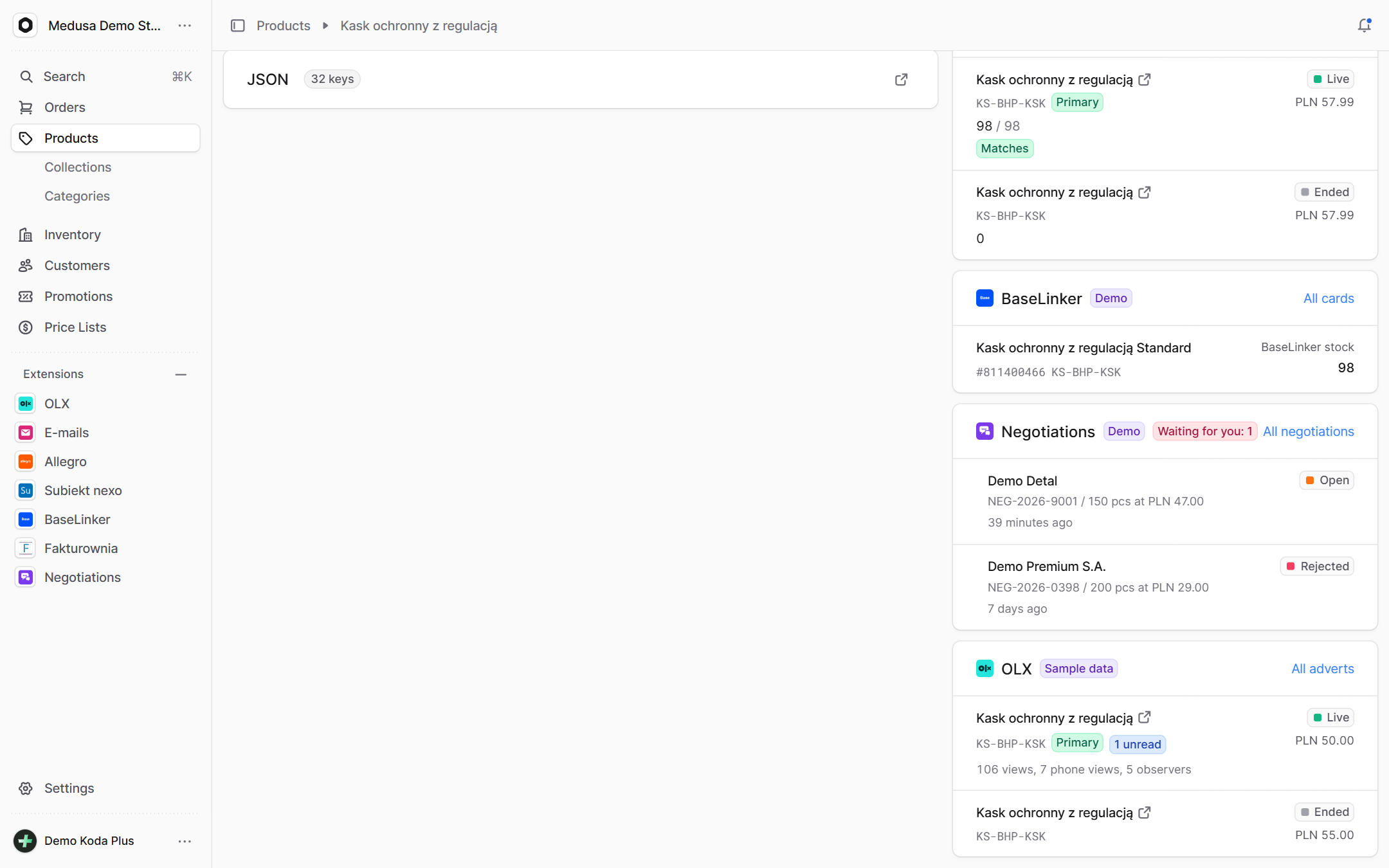
Task: Click 'Kask ochronny z regulacją Standard' BaseLinker card
Action: (x=1165, y=359)
